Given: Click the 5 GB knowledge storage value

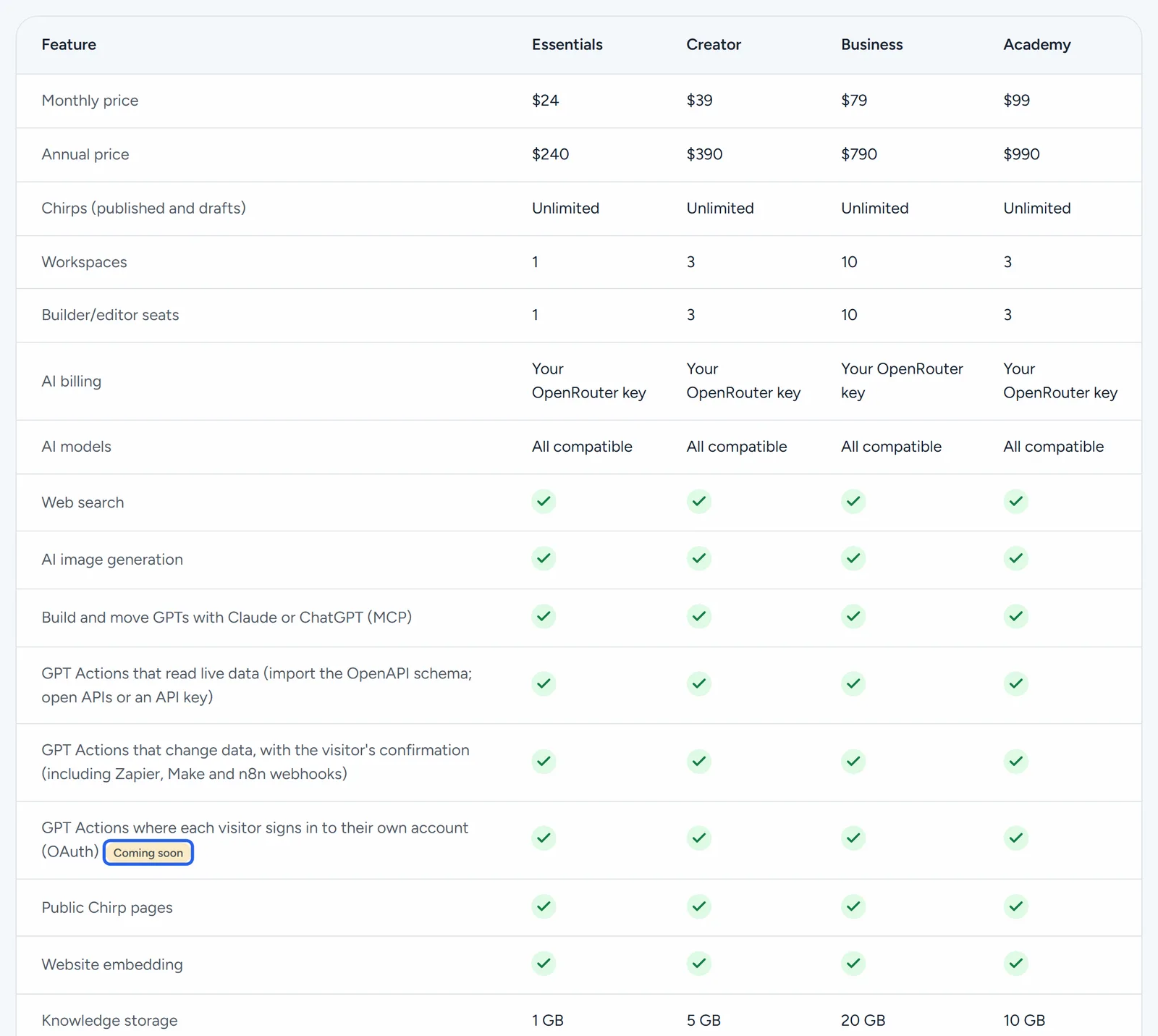Looking at the screenshot, I should click(x=703, y=1021).
